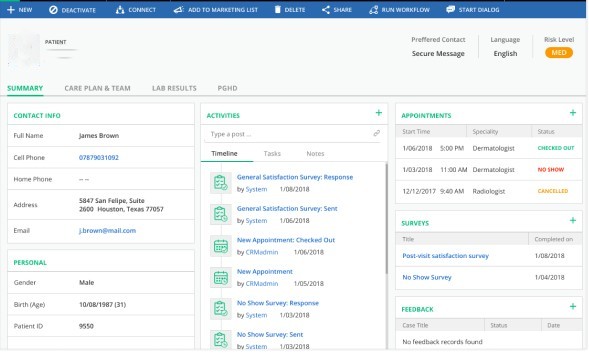Image resolution: width=589 pixels, height=362 pixels.
Task: Click the No Show Survey: Response clipboard icon
Action: click(220, 309)
